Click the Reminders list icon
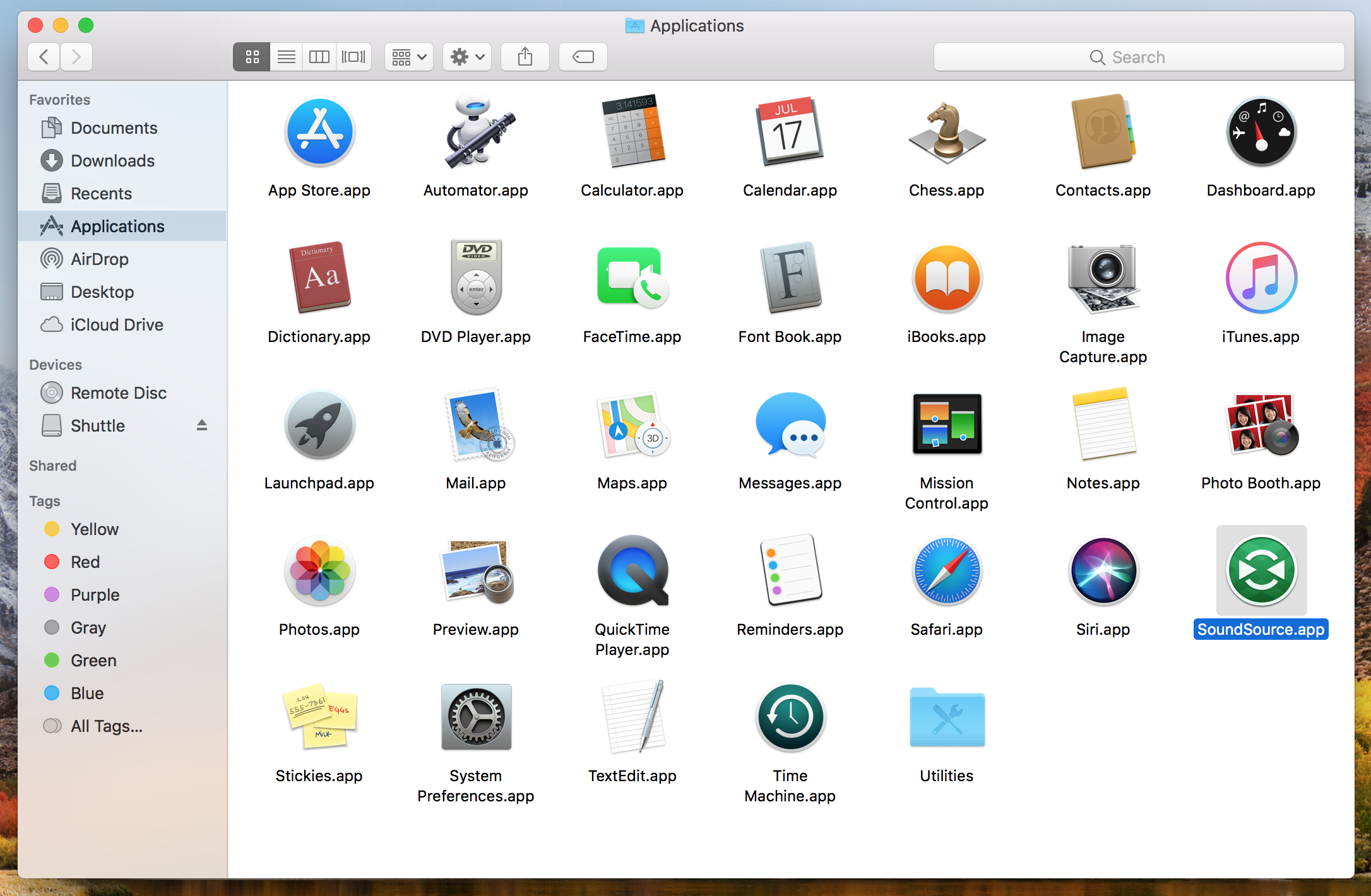This screenshot has height=896, width=1371. [790, 570]
